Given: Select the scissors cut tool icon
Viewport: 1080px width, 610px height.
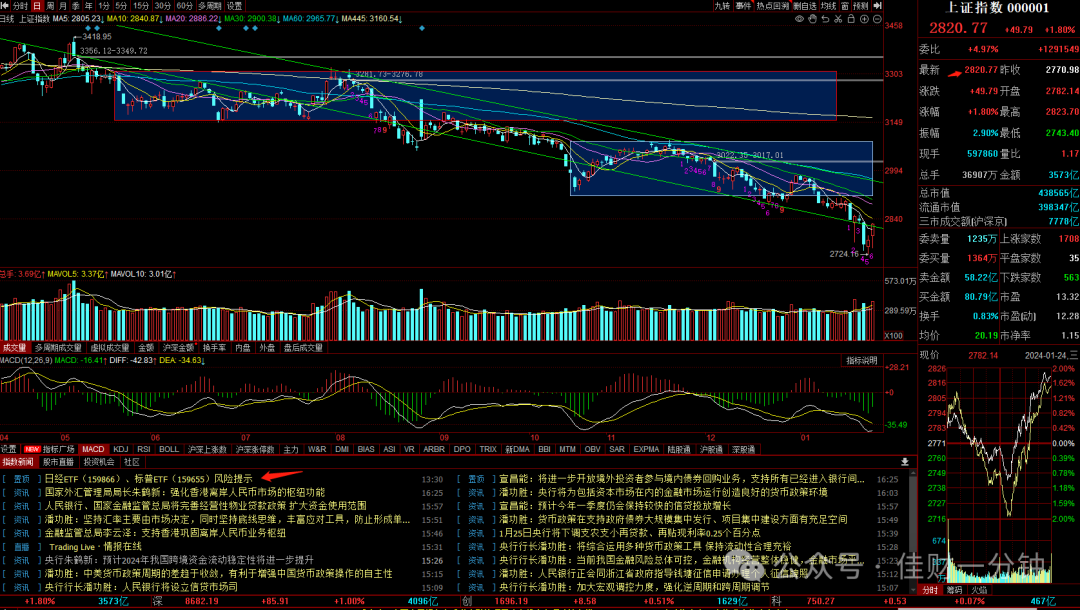Looking at the screenshot, I should pyautogui.click(x=838, y=19).
